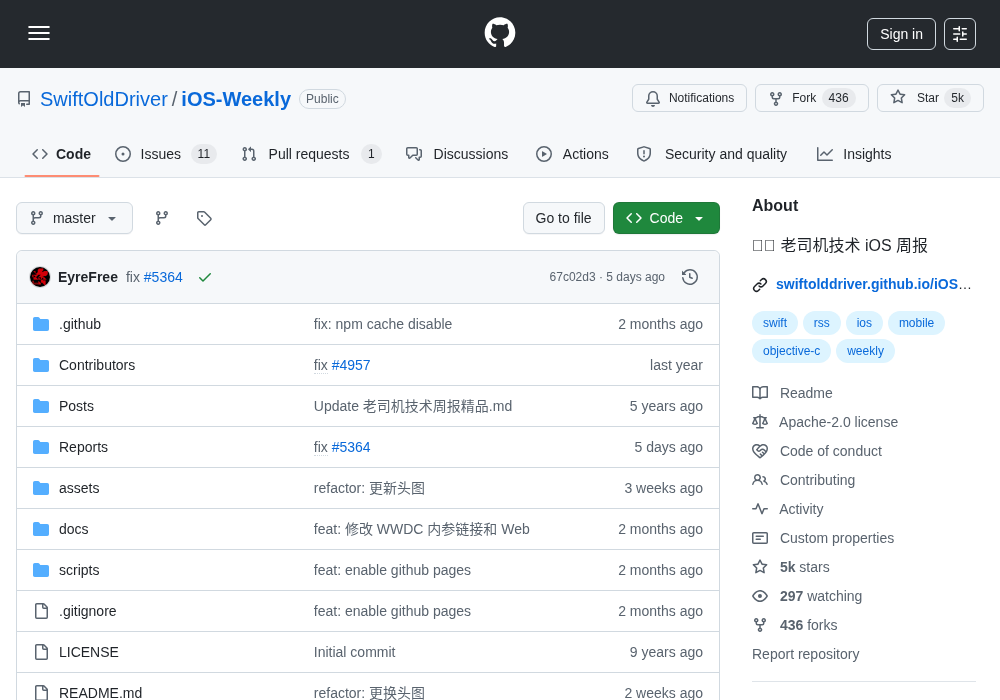Image resolution: width=1000 pixels, height=700 pixels.
Task: Expand the green Code dropdown
Action: click(x=666, y=218)
